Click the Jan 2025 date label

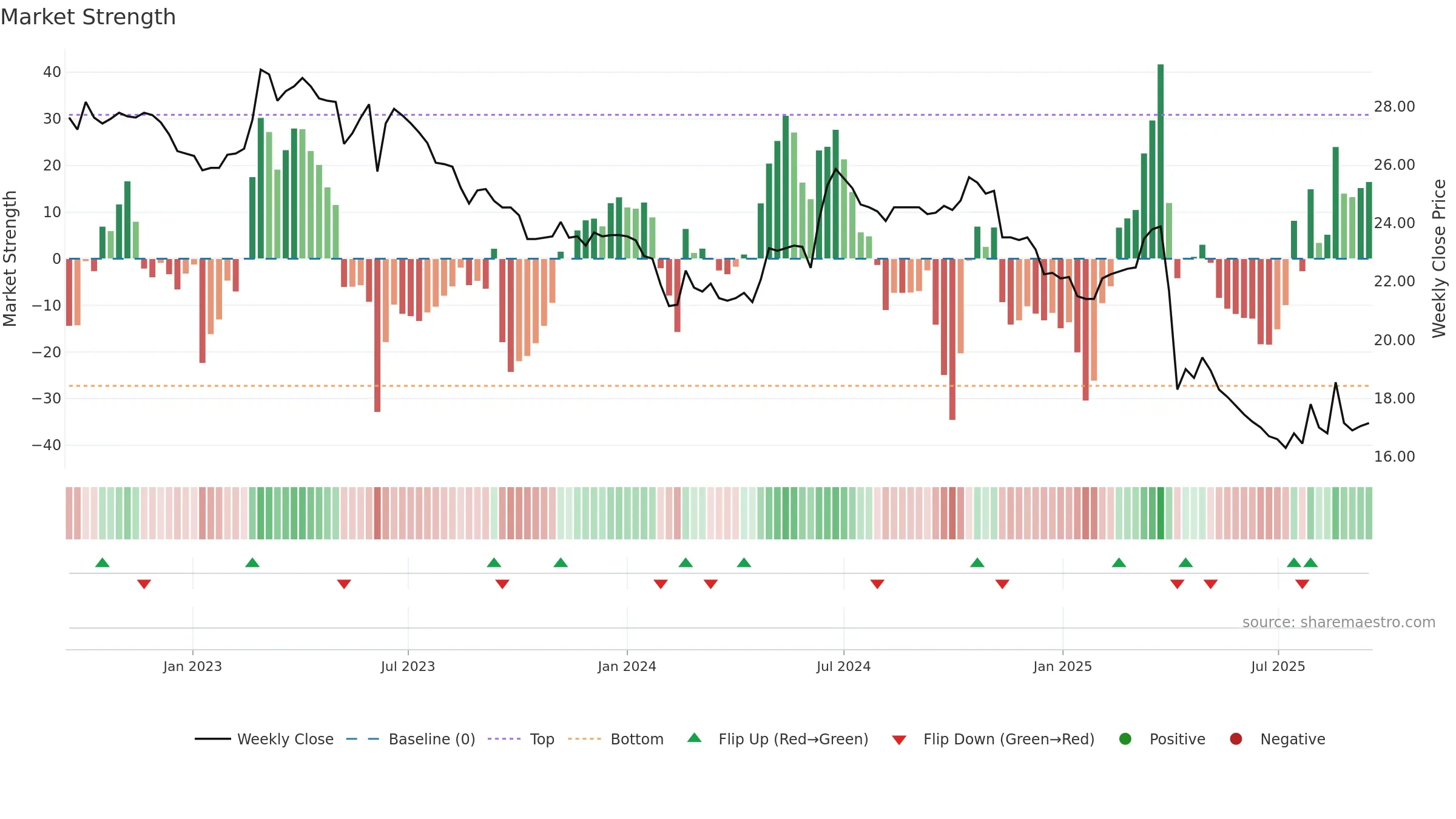coord(1063,667)
